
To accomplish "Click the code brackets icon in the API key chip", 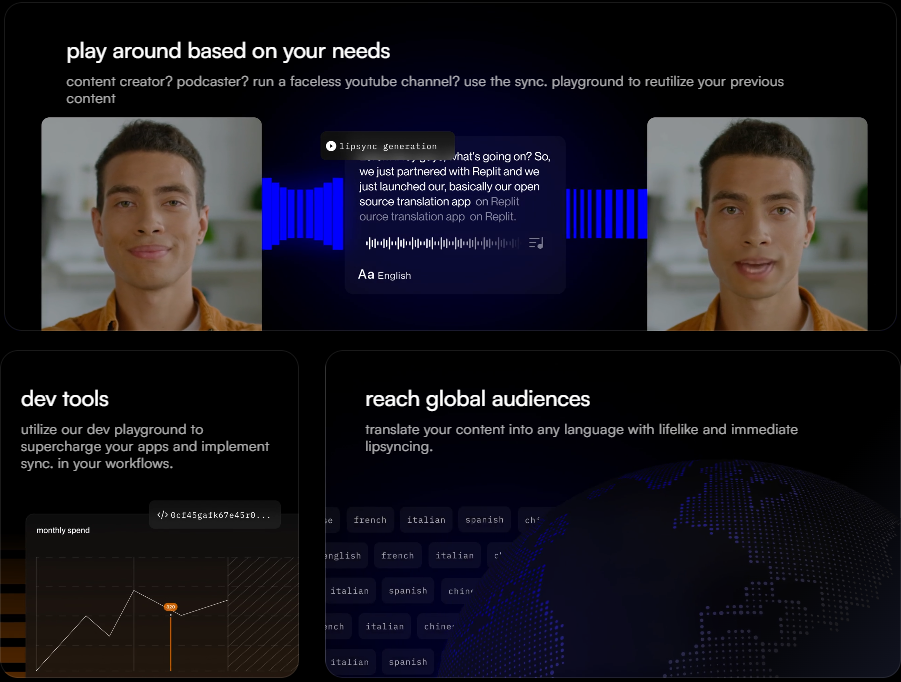I will point(162,515).
